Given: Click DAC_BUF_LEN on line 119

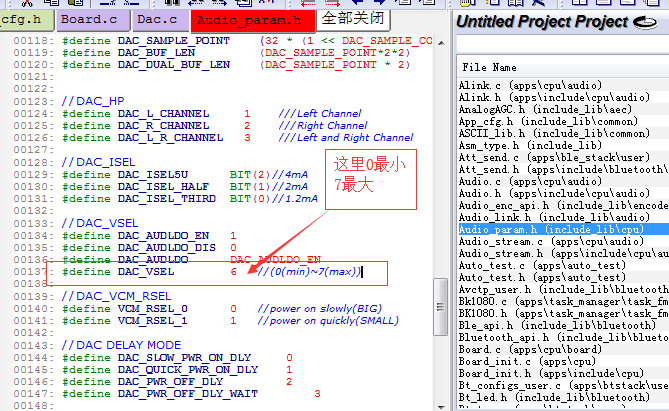Looking at the screenshot, I should [x=157, y=53].
